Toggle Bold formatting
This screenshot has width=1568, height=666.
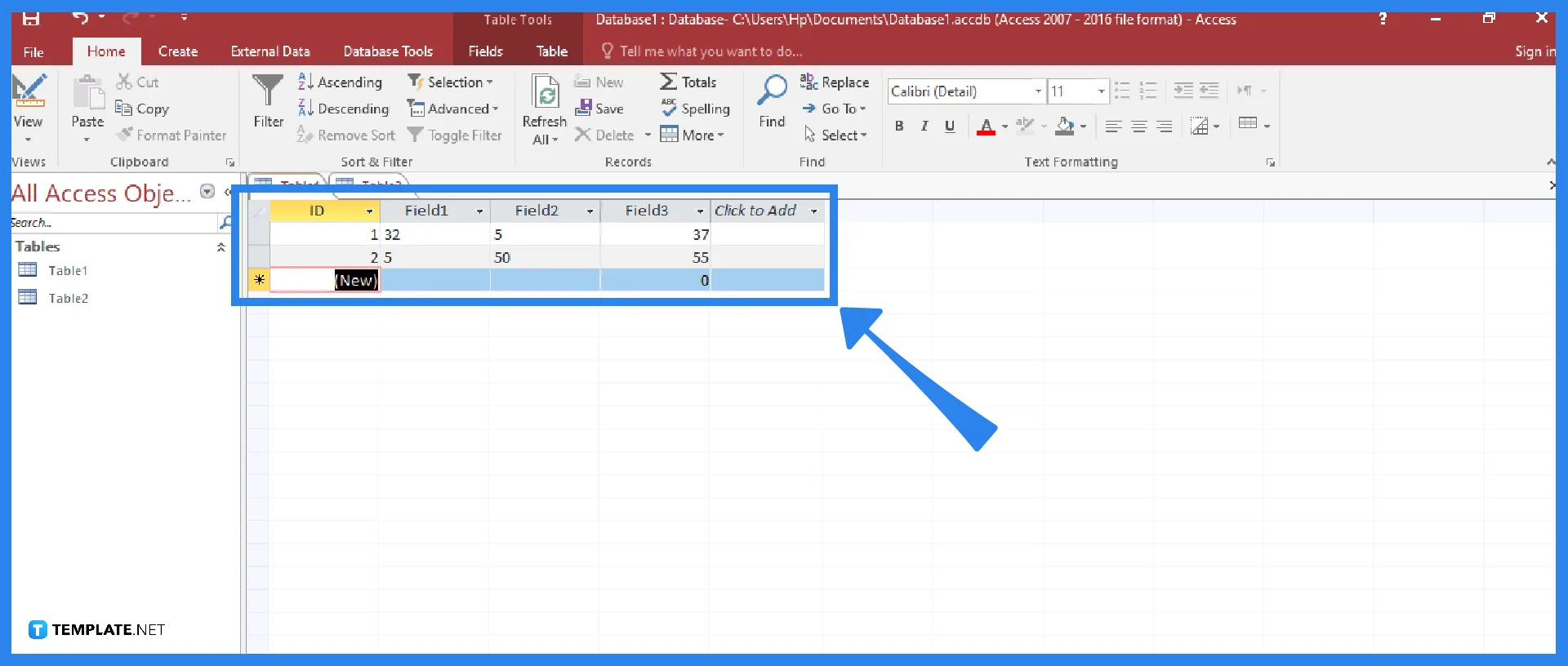[x=899, y=127]
